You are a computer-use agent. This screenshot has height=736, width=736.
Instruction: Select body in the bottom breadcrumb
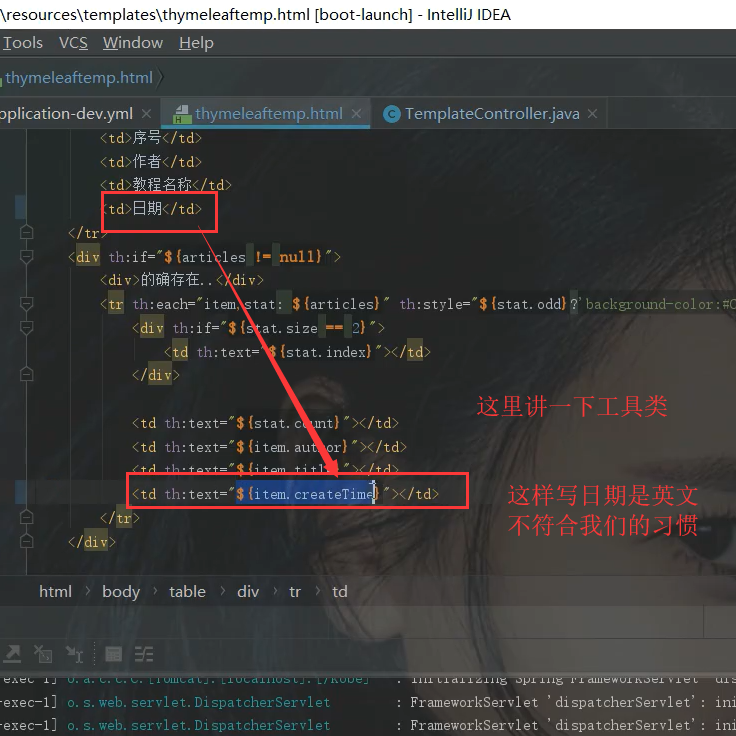121,591
